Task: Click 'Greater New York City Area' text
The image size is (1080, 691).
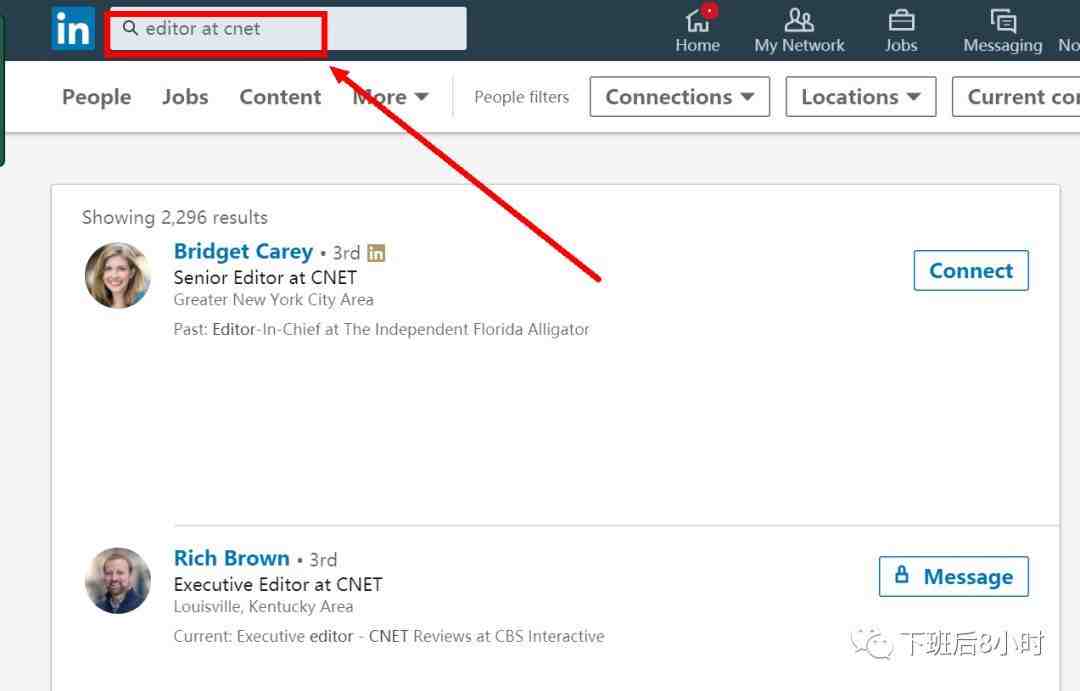Action: (273, 300)
